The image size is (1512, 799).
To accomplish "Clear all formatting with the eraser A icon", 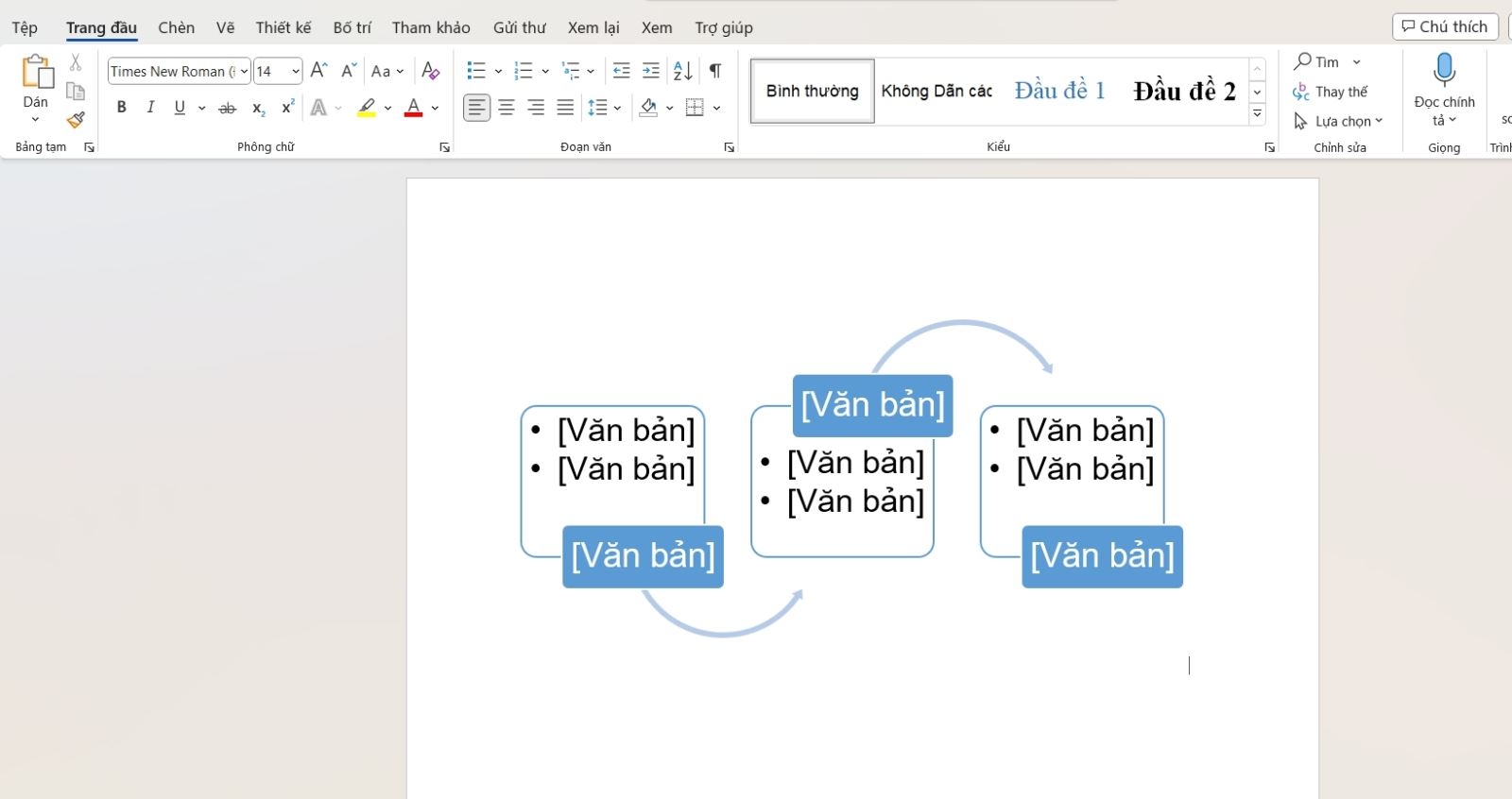I will tap(430, 71).
